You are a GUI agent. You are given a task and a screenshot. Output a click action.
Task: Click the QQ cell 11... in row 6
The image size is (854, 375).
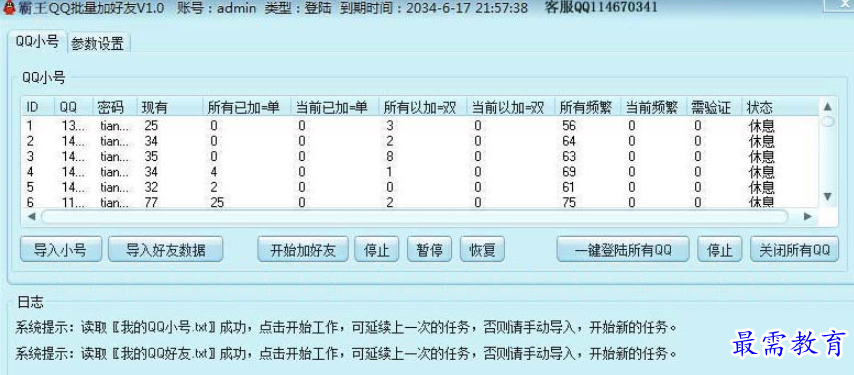click(74, 202)
